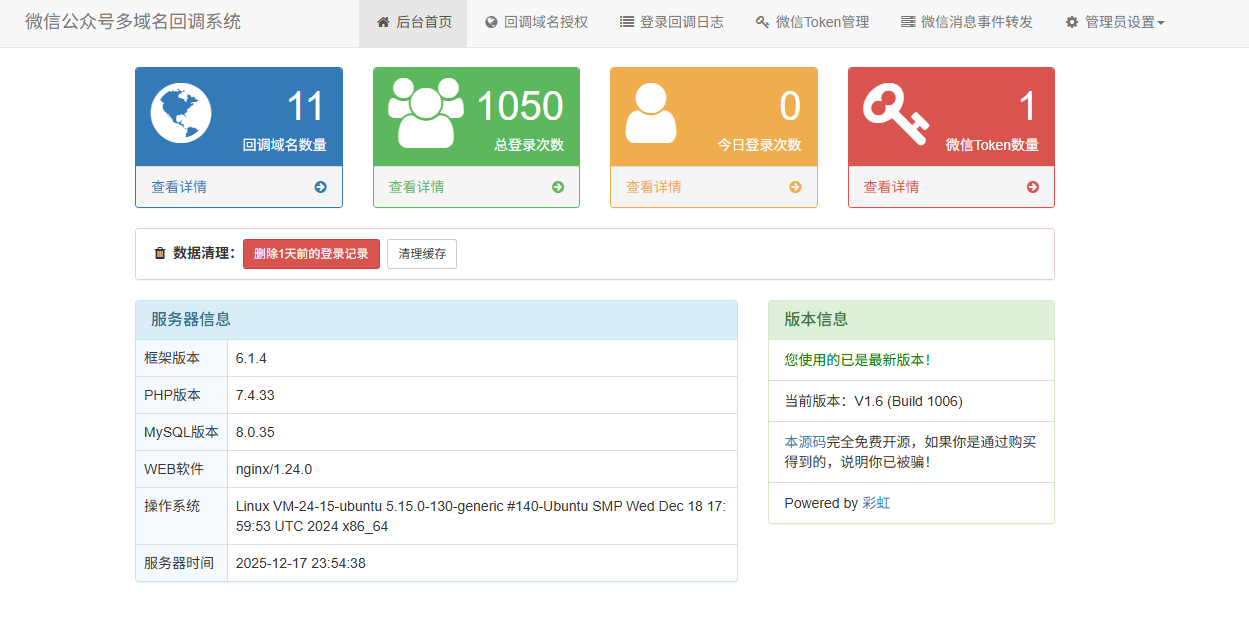
Task: Click the home icon beside 后台首页
Action: point(382,22)
